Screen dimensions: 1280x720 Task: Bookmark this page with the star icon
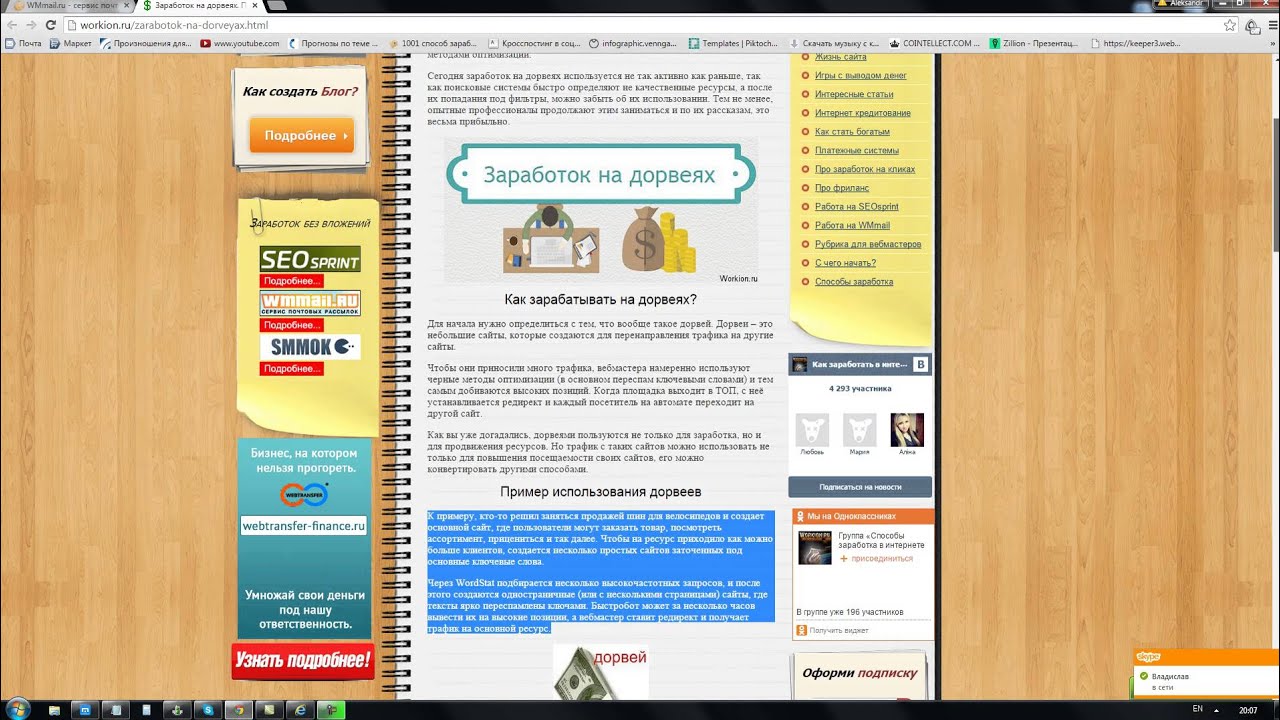tap(1230, 25)
